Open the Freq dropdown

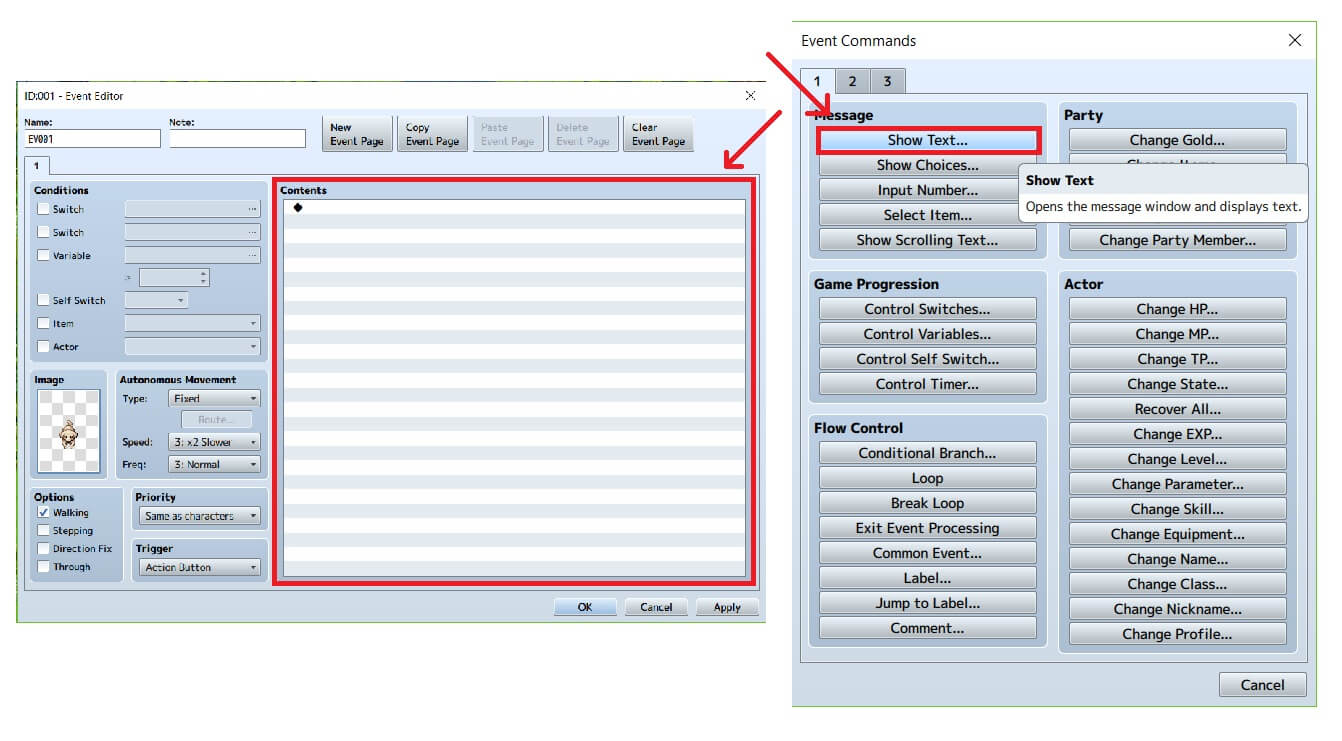coord(214,464)
